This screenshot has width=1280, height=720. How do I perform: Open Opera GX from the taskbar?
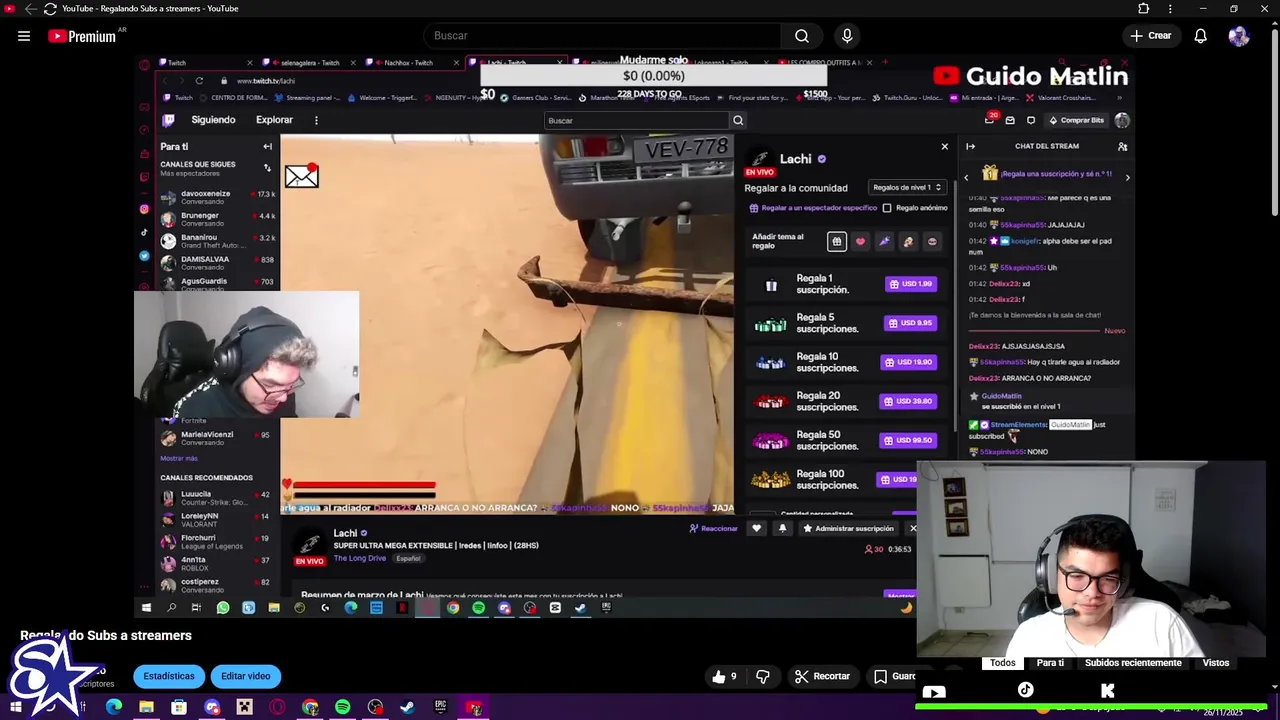pos(277,707)
